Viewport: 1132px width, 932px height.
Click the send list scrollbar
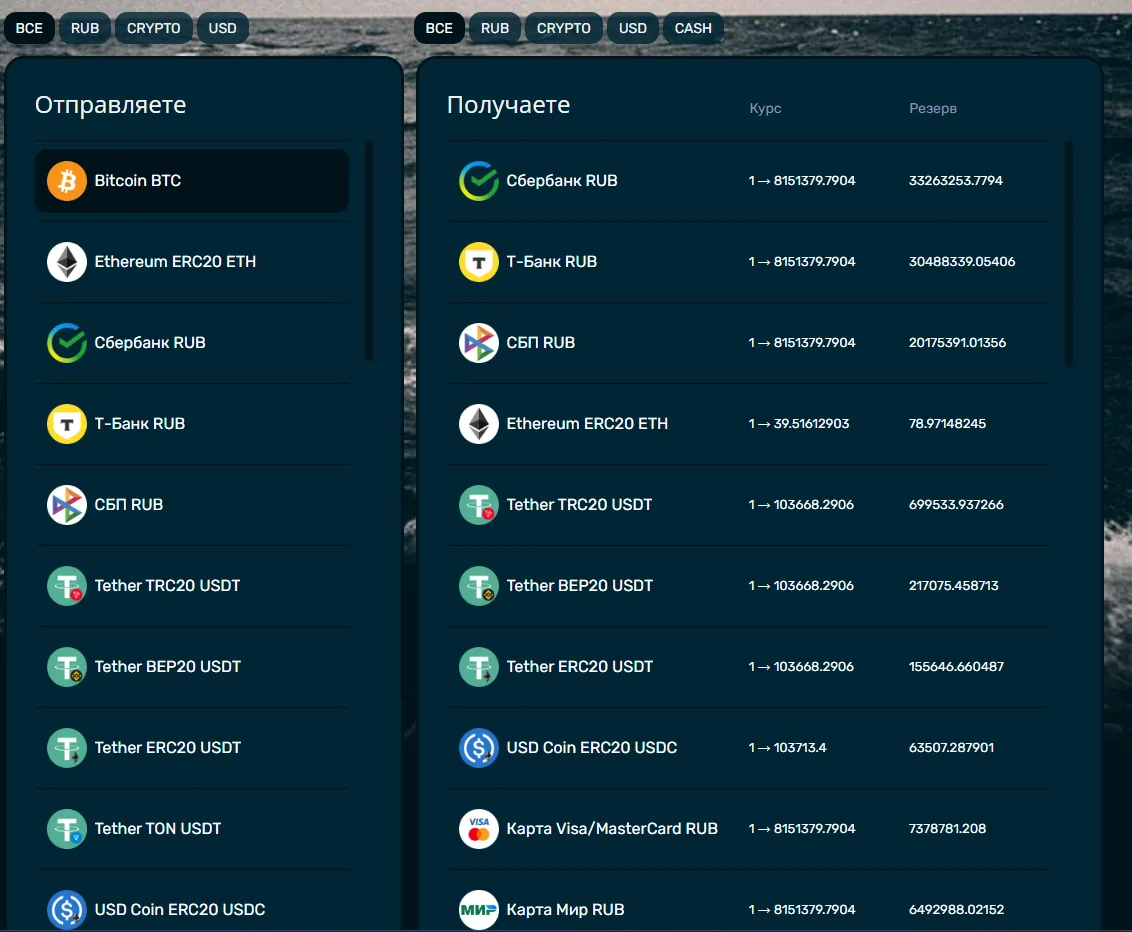click(369, 251)
